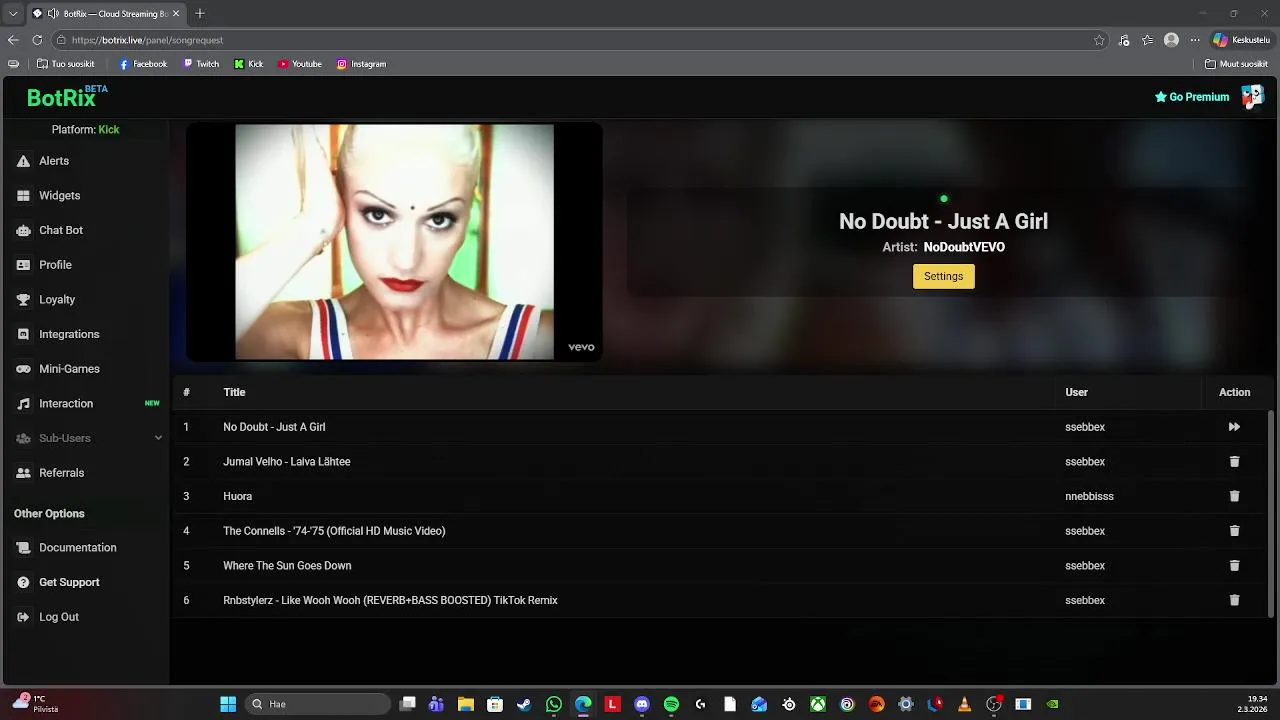Screen dimensions: 1280x720
Task: Open a new browser tab
Action: [200, 14]
